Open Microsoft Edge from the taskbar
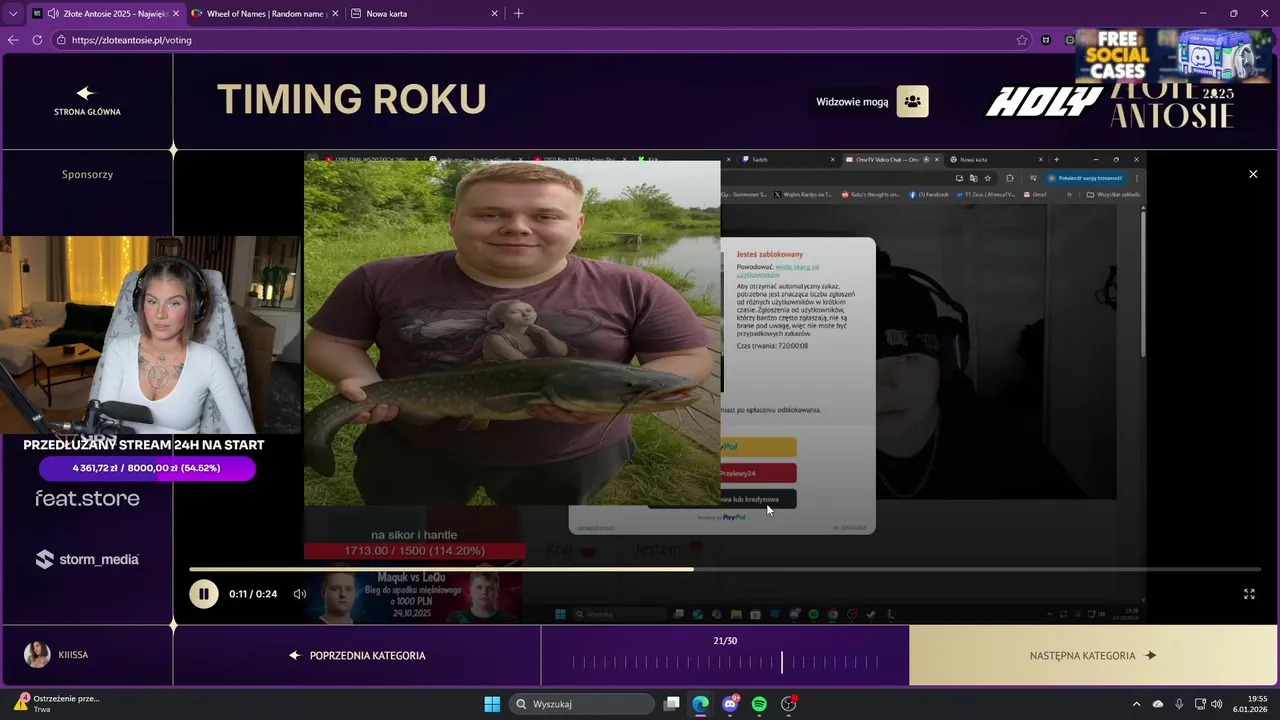Image resolution: width=1280 pixels, height=720 pixels. point(701,704)
